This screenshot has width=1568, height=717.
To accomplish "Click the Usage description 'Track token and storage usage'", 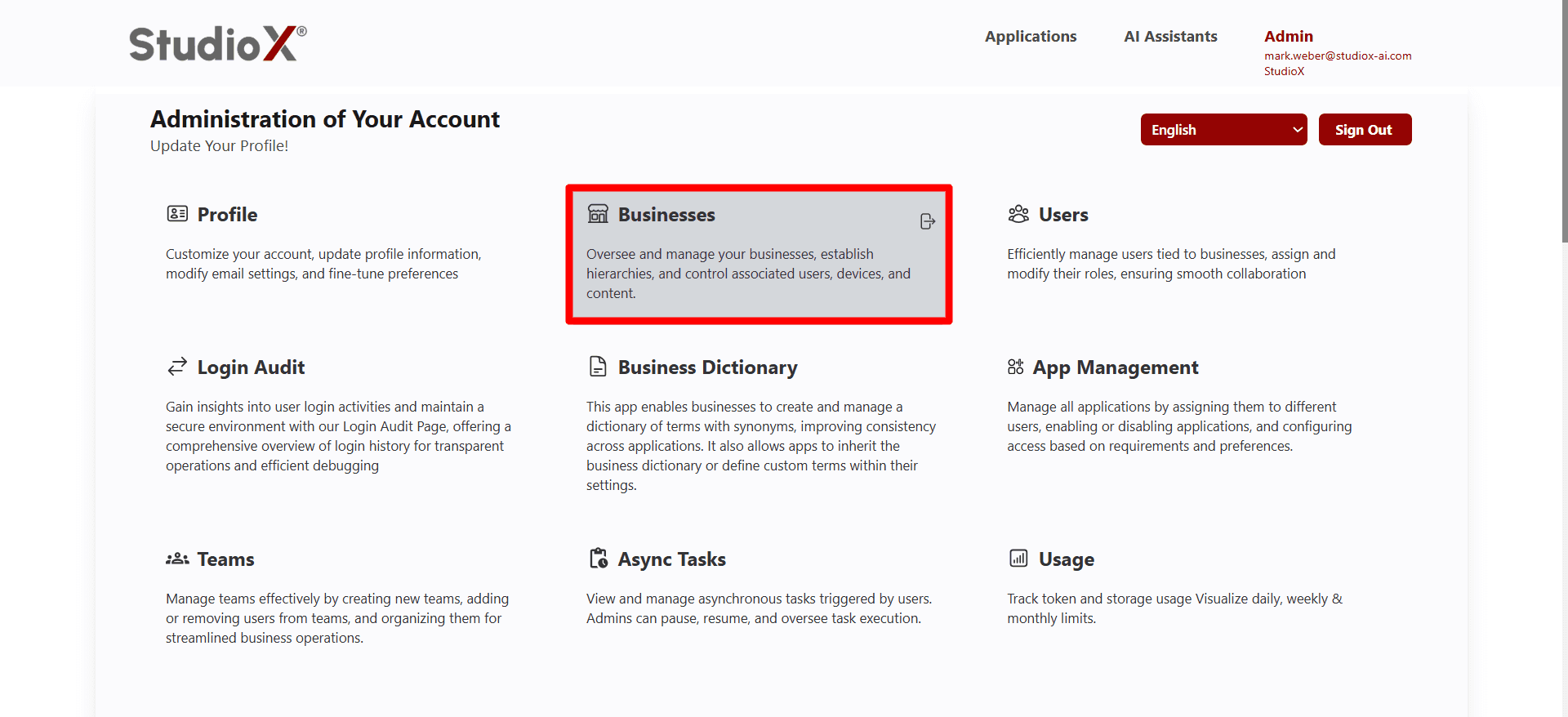I will [x=1174, y=608].
